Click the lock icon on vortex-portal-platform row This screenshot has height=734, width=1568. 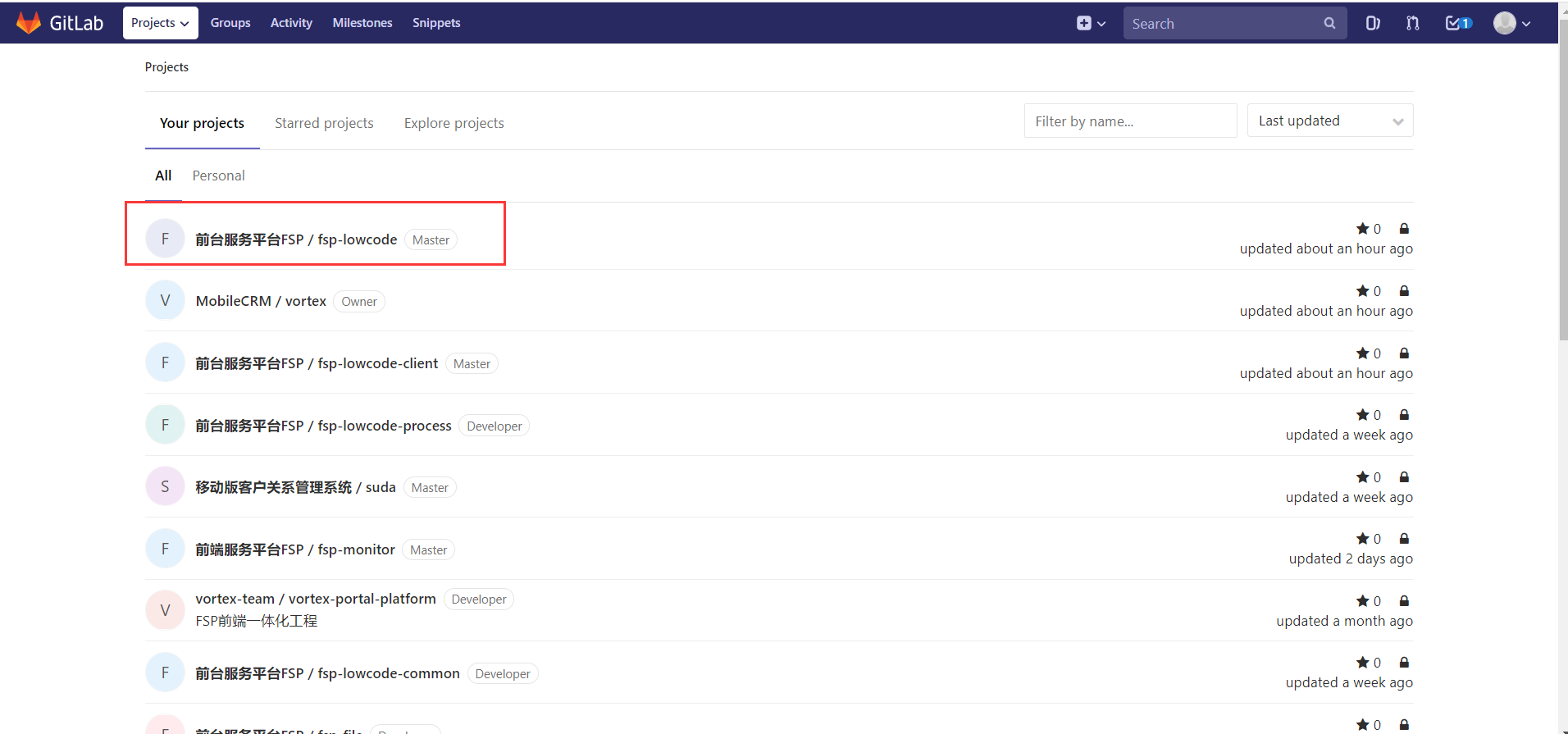point(1404,601)
